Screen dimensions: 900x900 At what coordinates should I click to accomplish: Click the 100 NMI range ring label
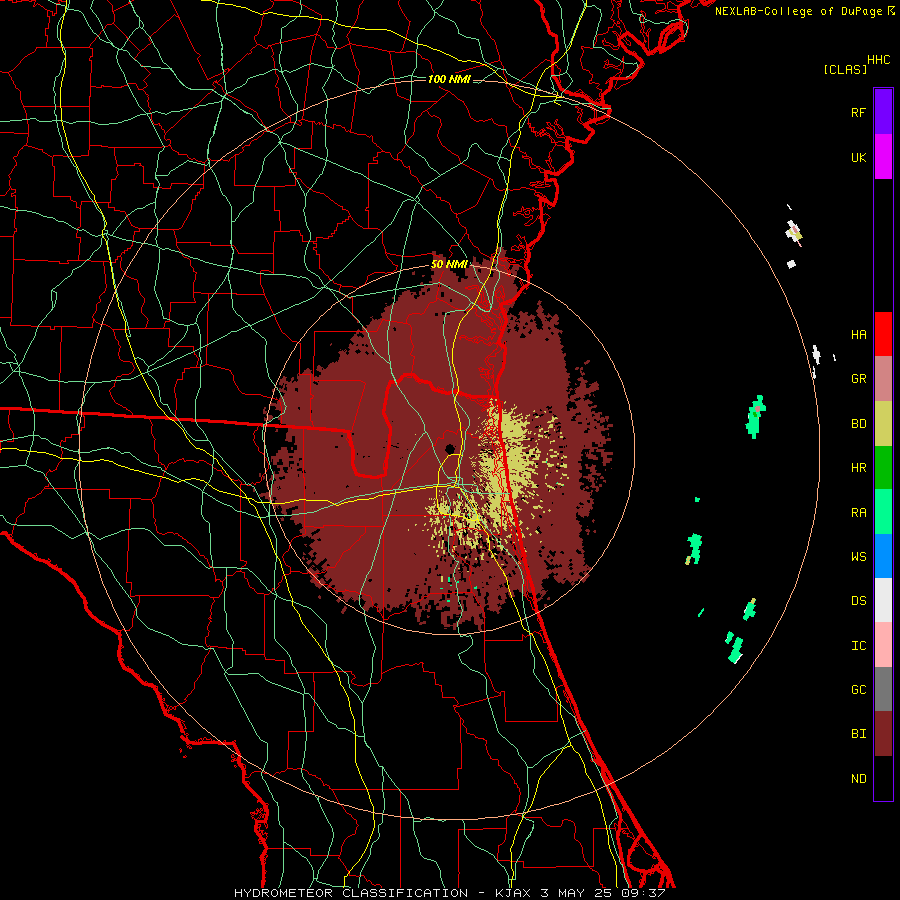(449, 79)
